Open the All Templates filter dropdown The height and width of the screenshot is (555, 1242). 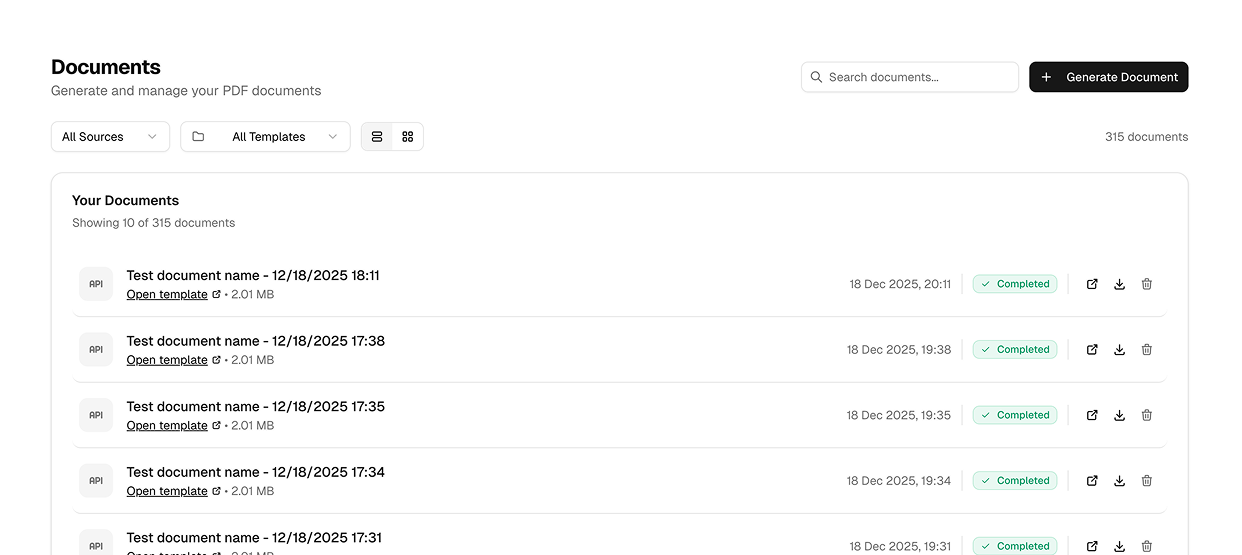(x=265, y=137)
